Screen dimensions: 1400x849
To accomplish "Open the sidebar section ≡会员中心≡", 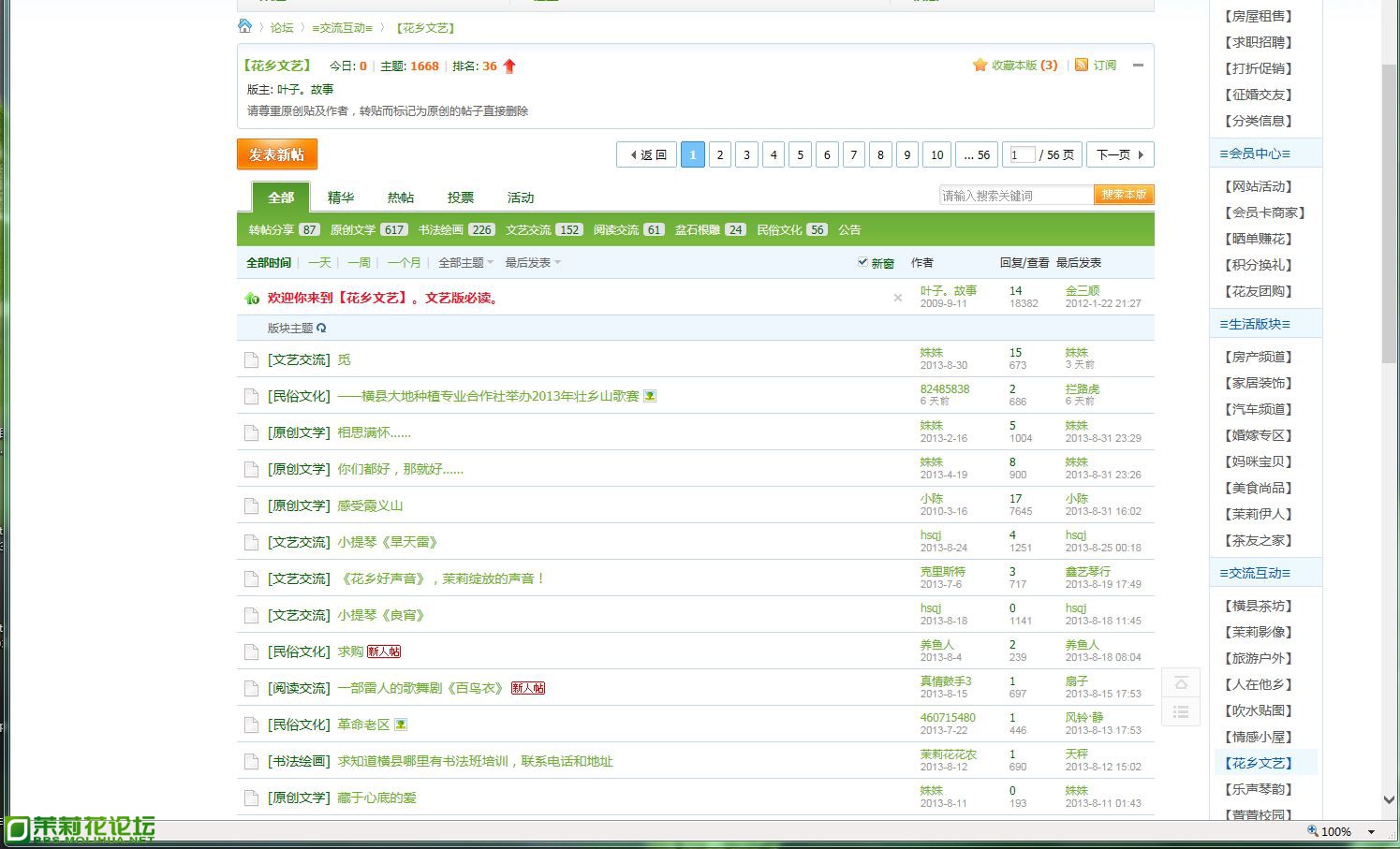I will pos(1255,154).
